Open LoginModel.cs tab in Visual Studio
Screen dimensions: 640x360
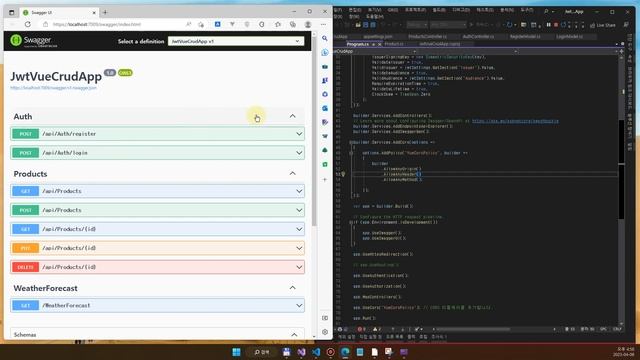569,37
